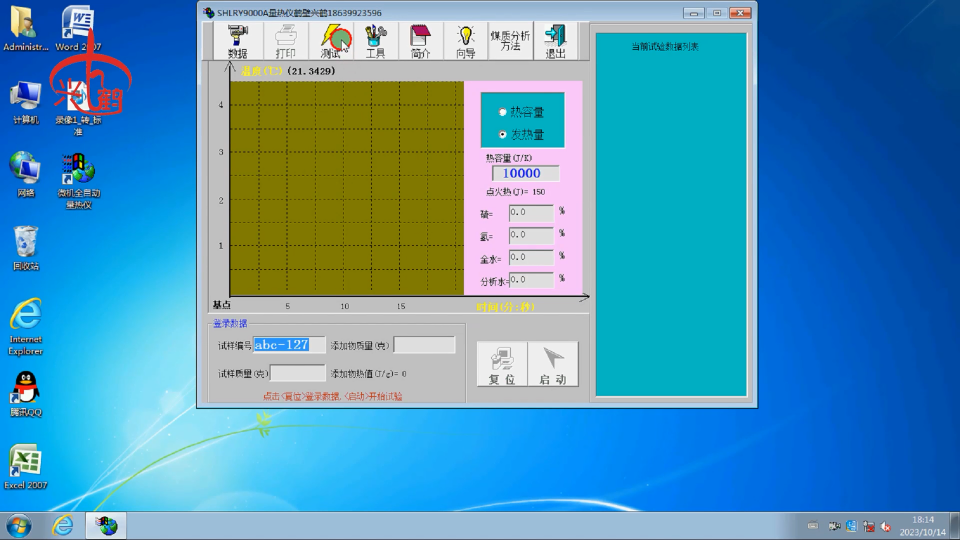Open 煤质分析方法 toolbar button
The width and height of the screenshot is (960, 540).
[510, 41]
